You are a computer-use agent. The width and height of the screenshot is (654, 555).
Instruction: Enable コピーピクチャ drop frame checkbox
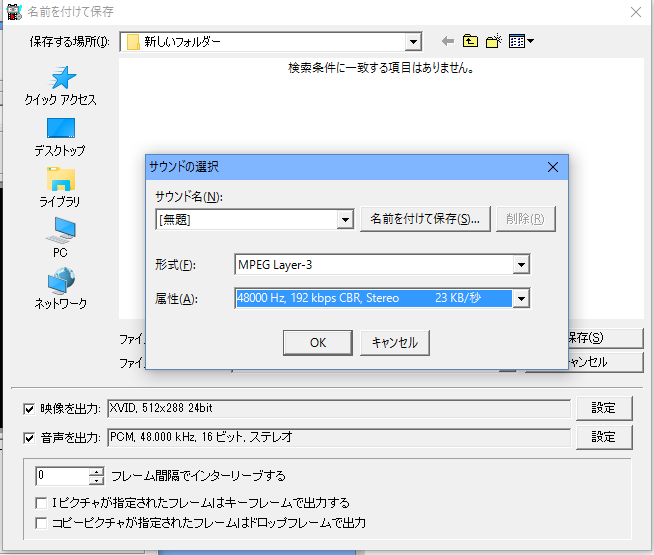coord(42,522)
